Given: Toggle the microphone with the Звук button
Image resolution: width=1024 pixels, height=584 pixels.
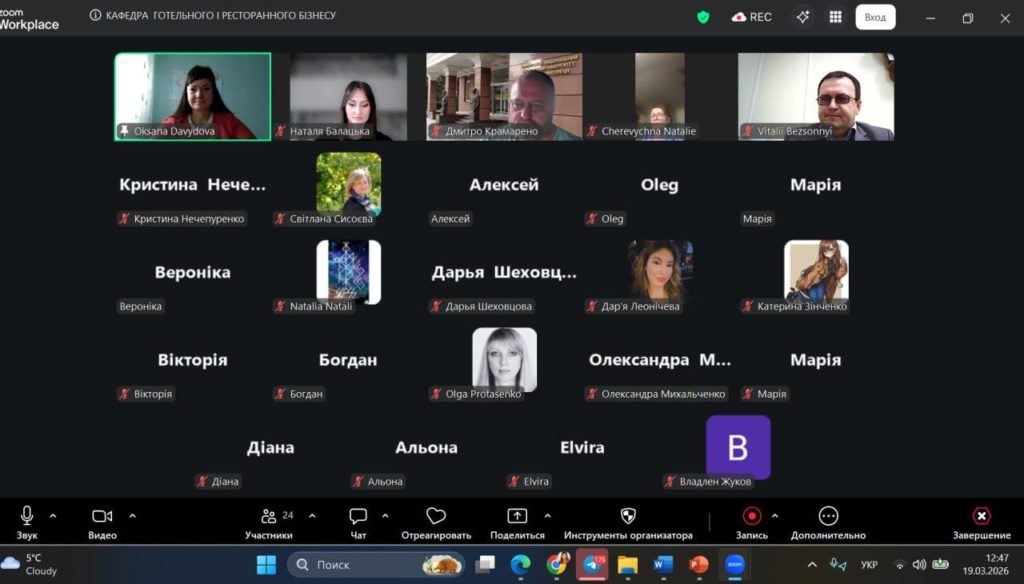Looking at the screenshot, I should [x=27, y=521].
